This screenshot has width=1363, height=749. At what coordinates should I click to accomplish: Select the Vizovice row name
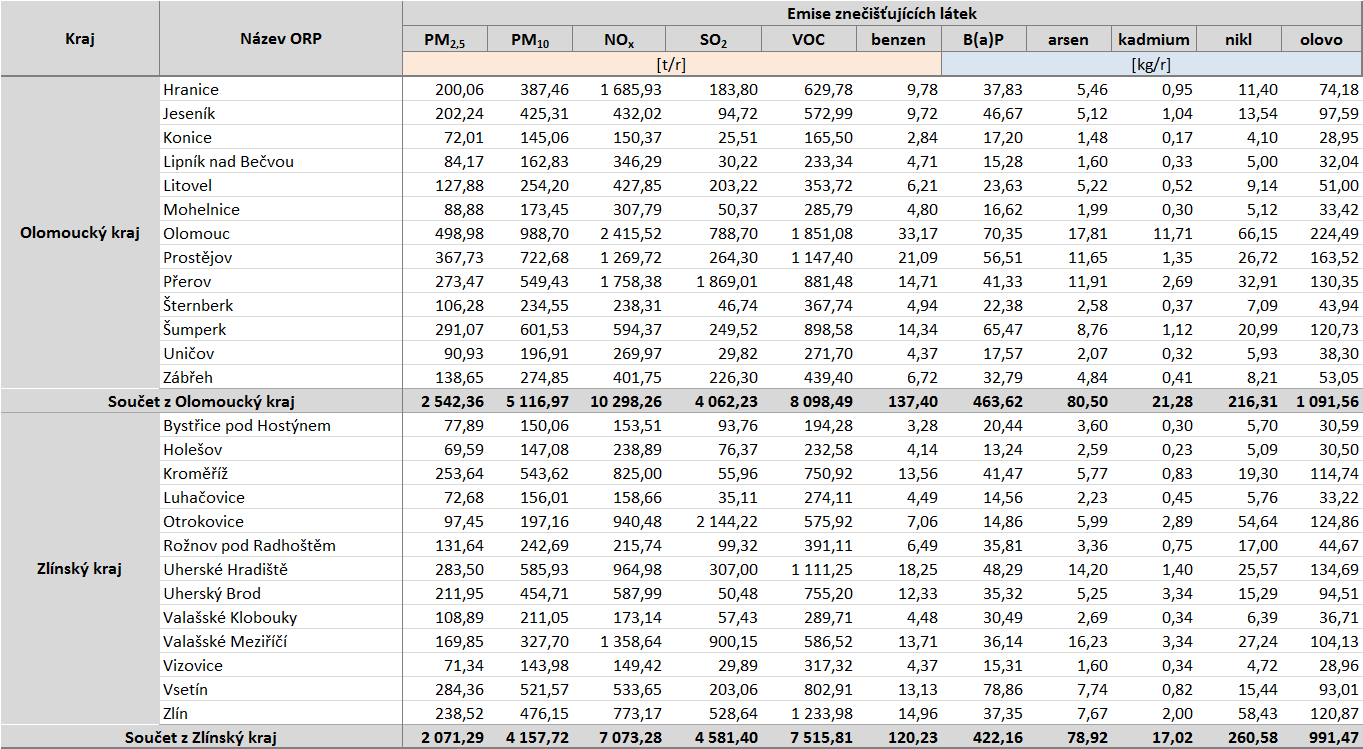[x=194, y=665]
